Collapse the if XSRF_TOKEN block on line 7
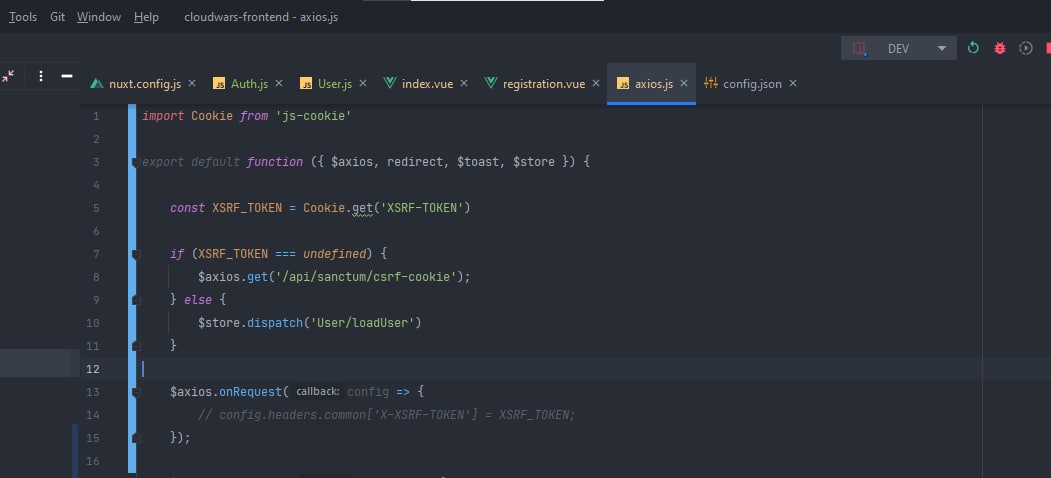Image resolution: width=1051 pixels, height=478 pixels. (x=136, y=254)
